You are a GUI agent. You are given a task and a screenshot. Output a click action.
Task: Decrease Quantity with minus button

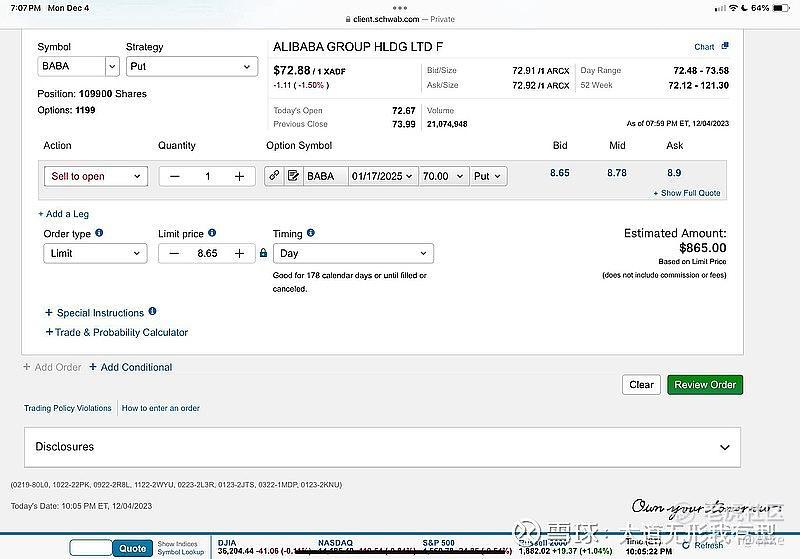point(174,176)
